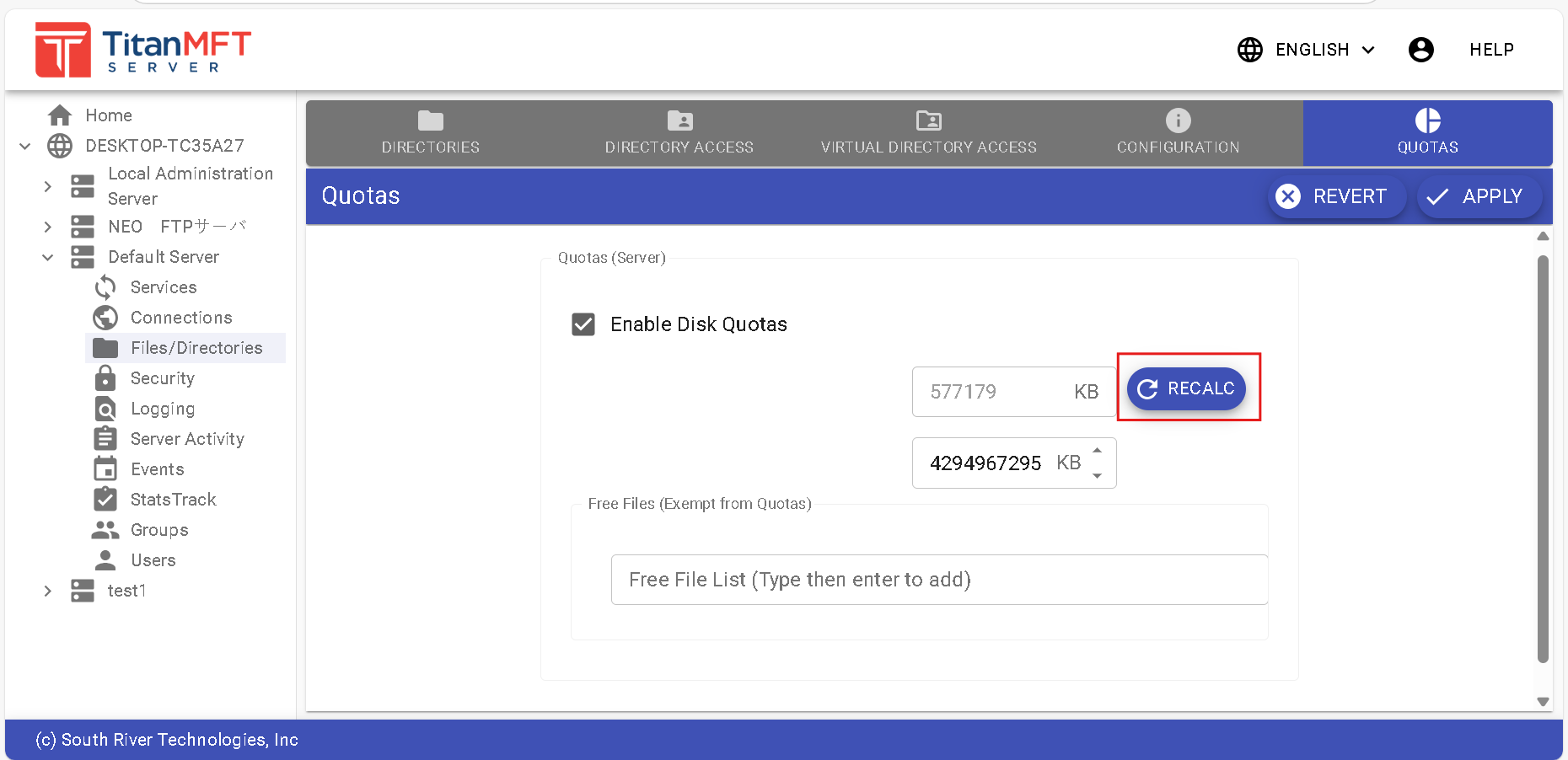Click the Groups people icon
Screen dimensions: 1568x760
[105, 530]
